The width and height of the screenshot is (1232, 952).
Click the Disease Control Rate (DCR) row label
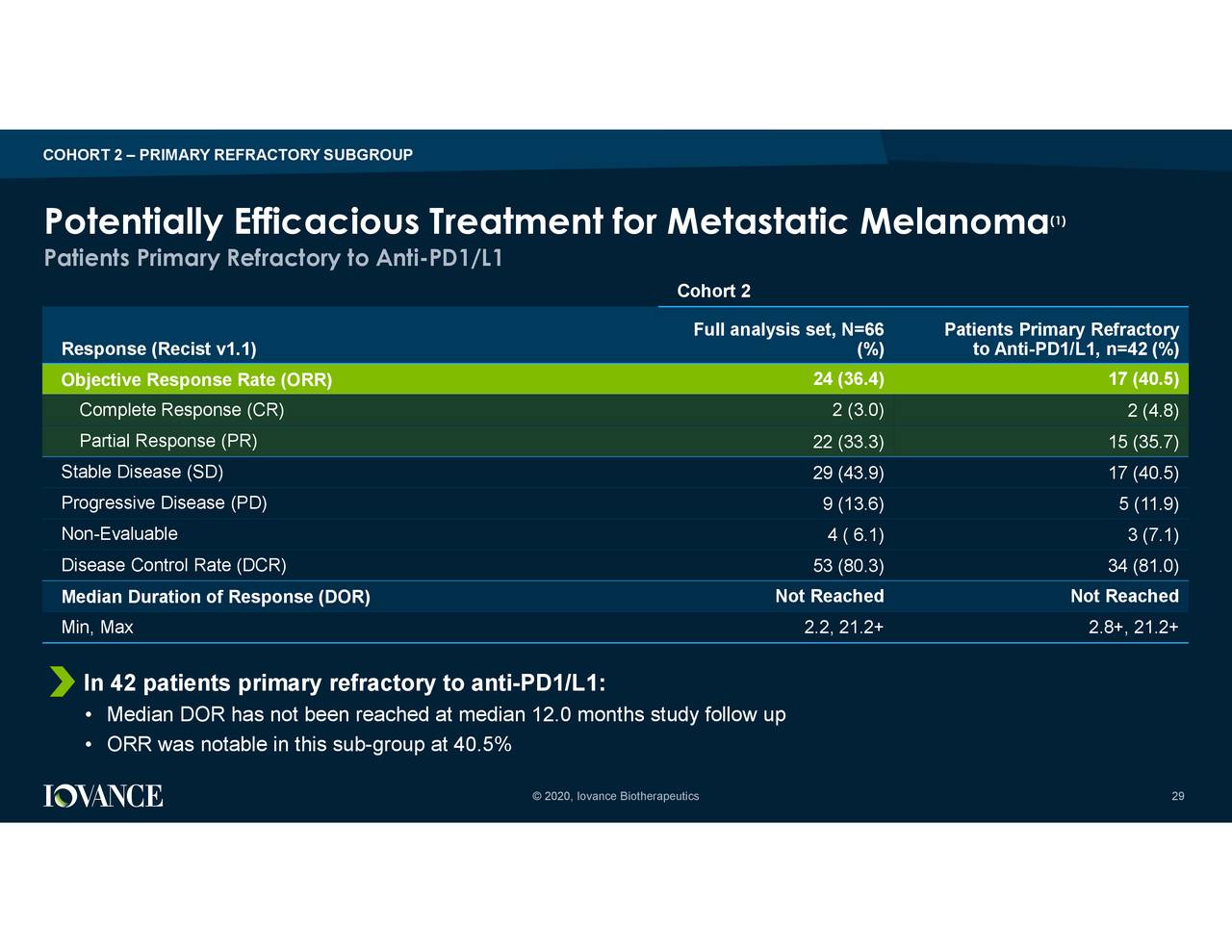coord(173,565)
